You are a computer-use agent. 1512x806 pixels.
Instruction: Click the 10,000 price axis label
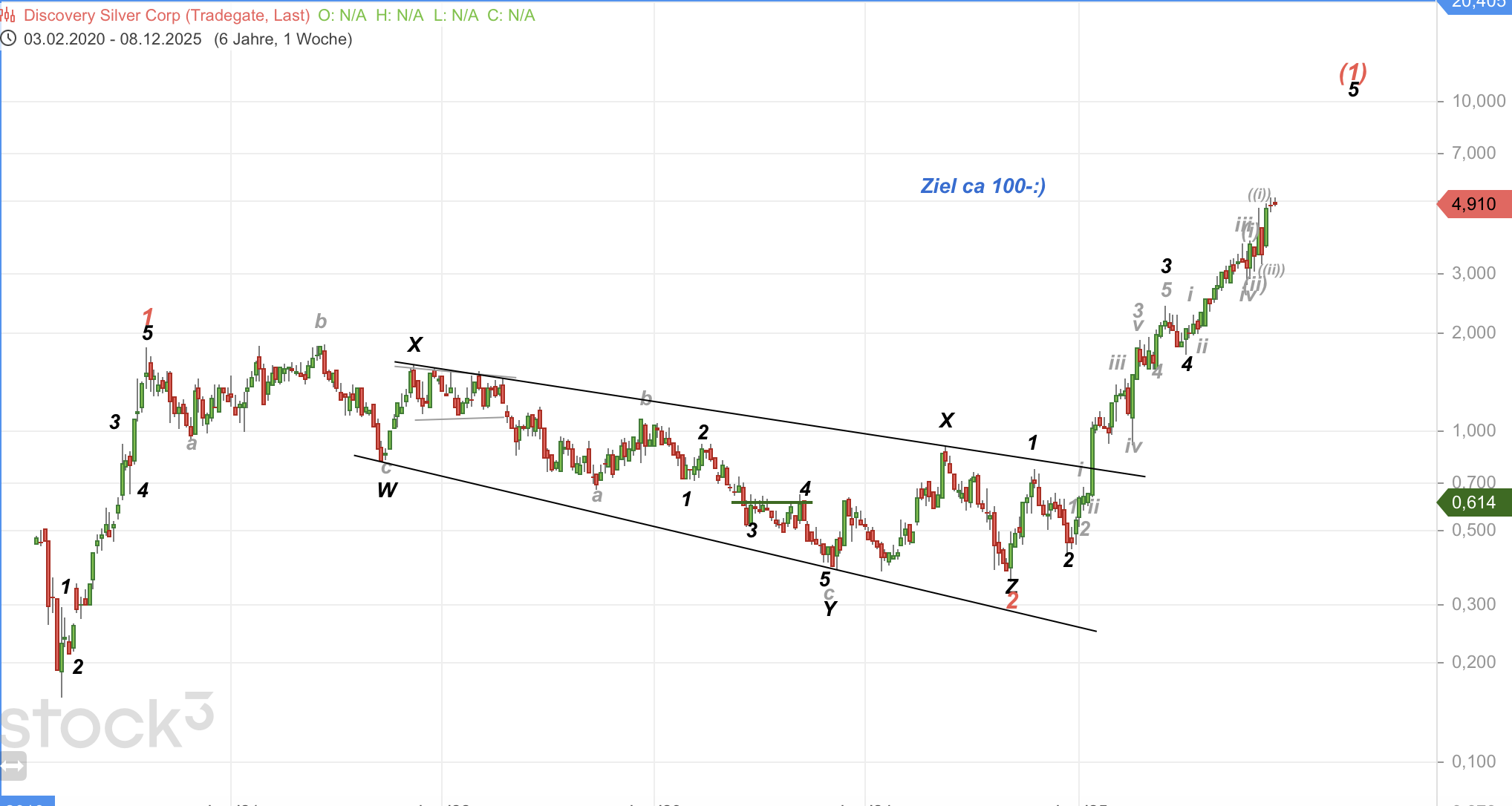click(1478, 101)
